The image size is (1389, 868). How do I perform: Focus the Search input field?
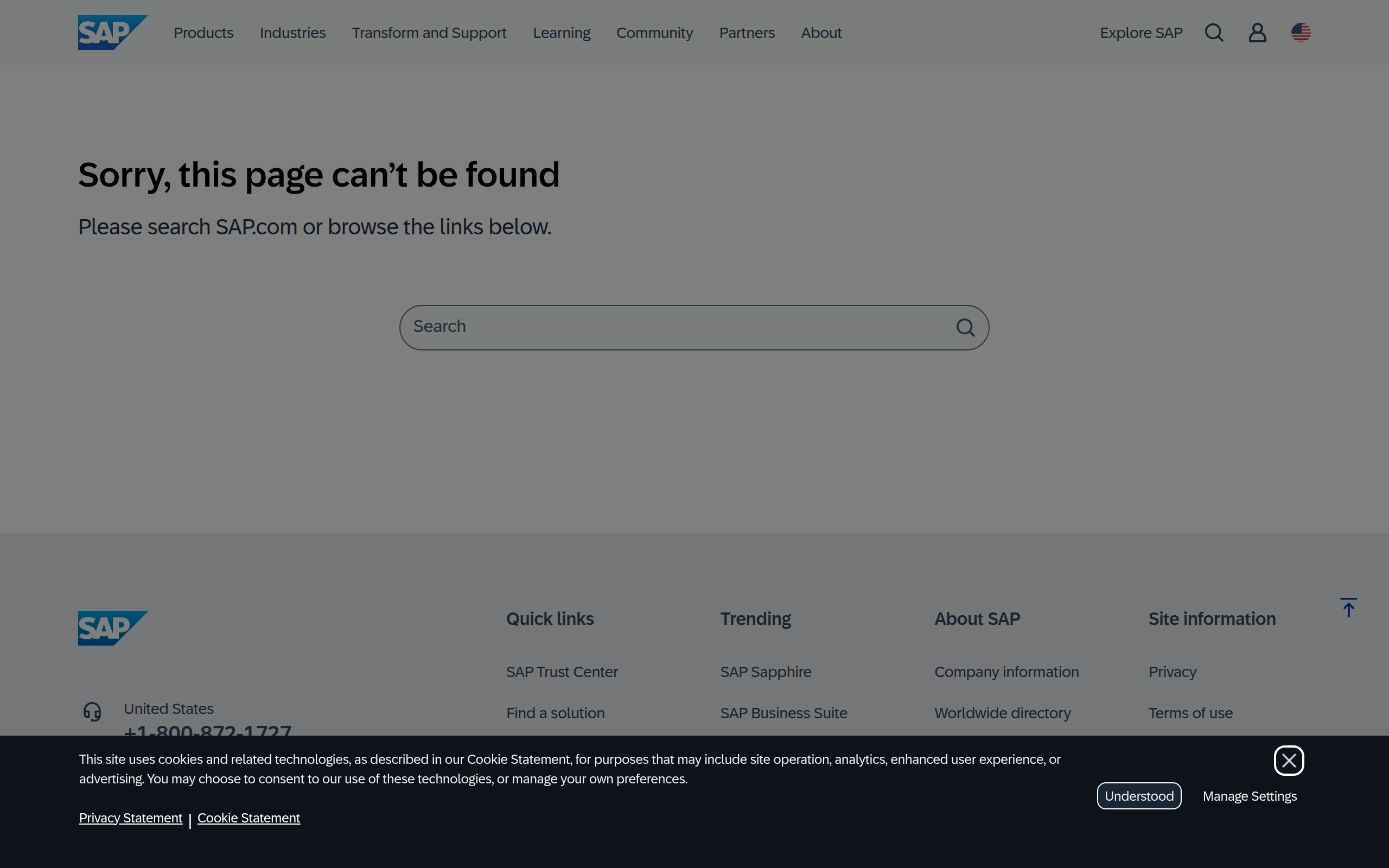tap(677, 327)
